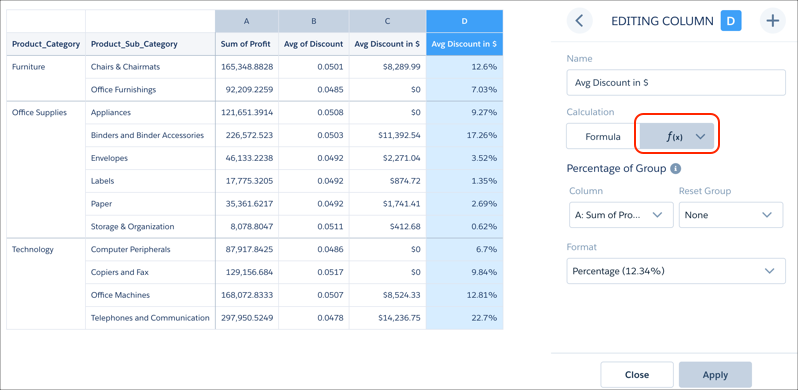Select the Computer Peripherals row label

[150, 249]
